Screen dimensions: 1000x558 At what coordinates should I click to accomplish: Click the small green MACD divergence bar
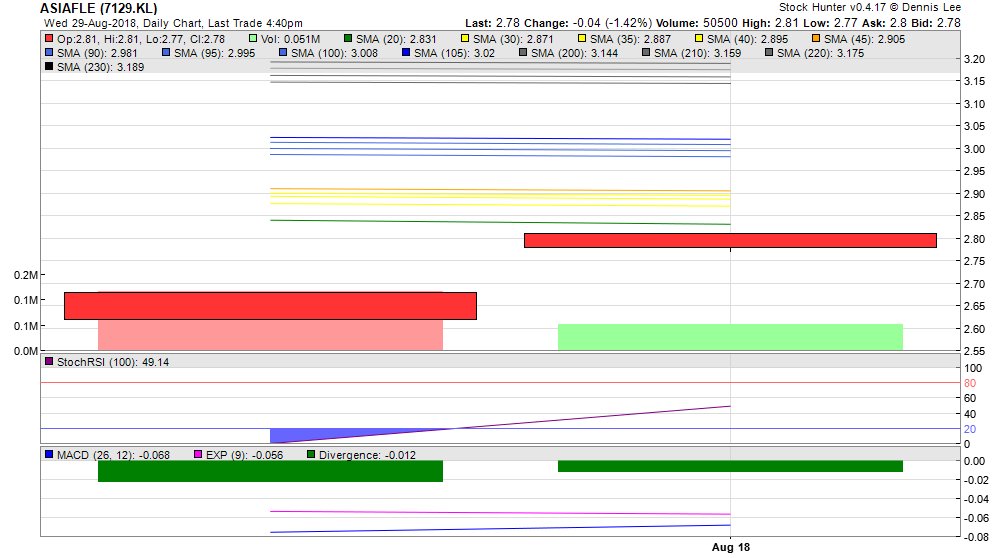[x=730, y=466]
